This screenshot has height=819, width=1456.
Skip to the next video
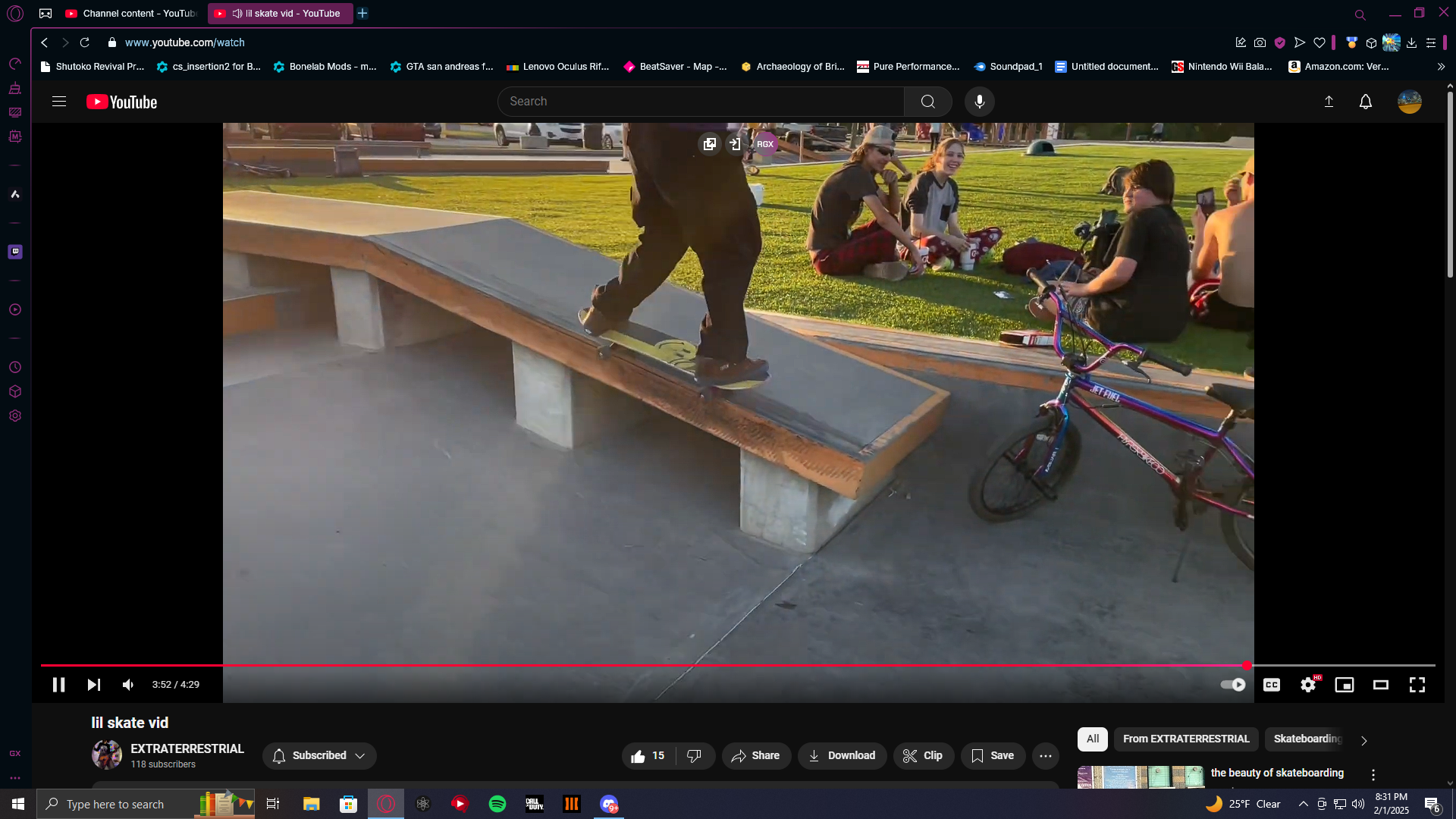(x=93, y=685)
